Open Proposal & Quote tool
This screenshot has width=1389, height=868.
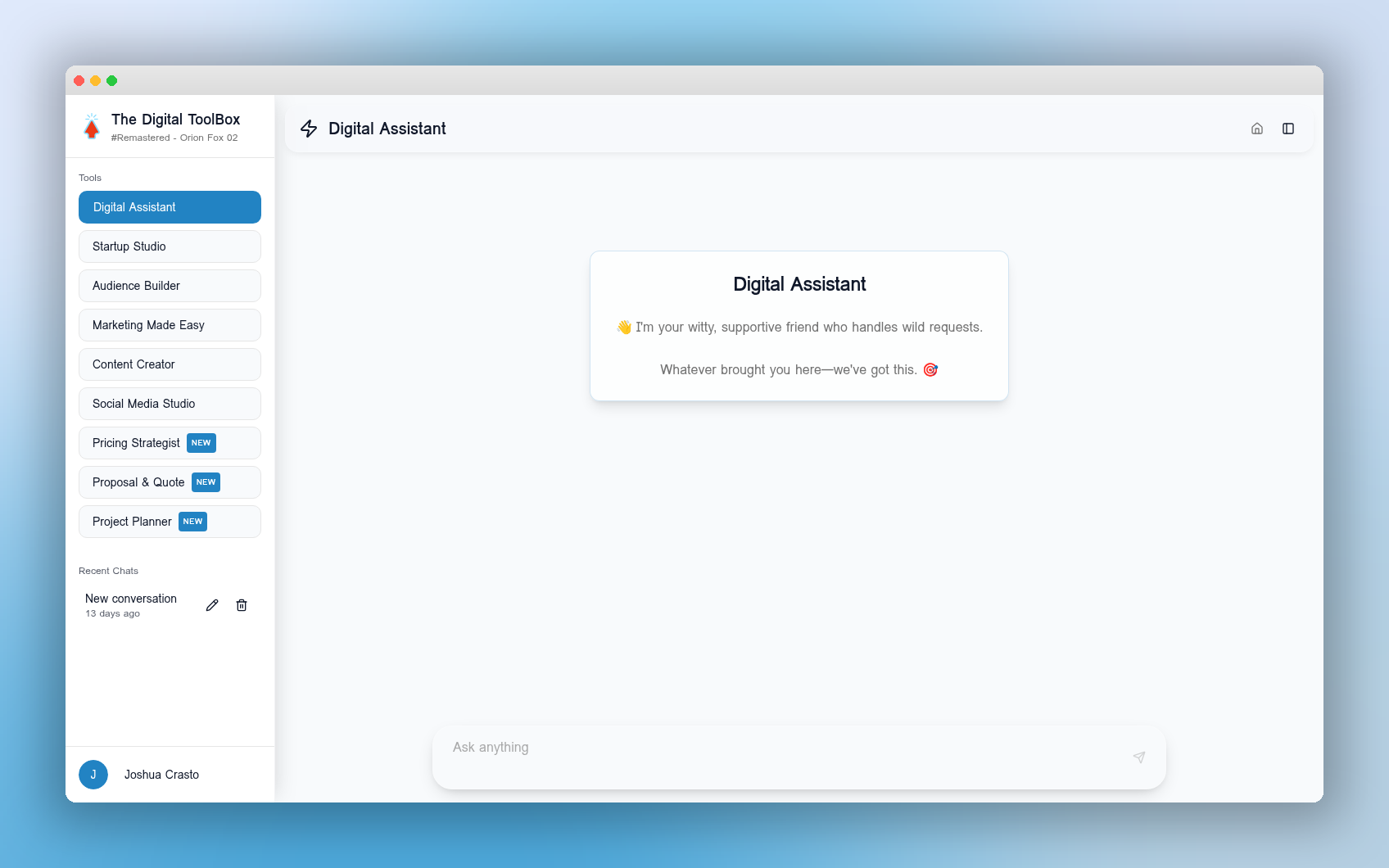click(x=170, y=482)
